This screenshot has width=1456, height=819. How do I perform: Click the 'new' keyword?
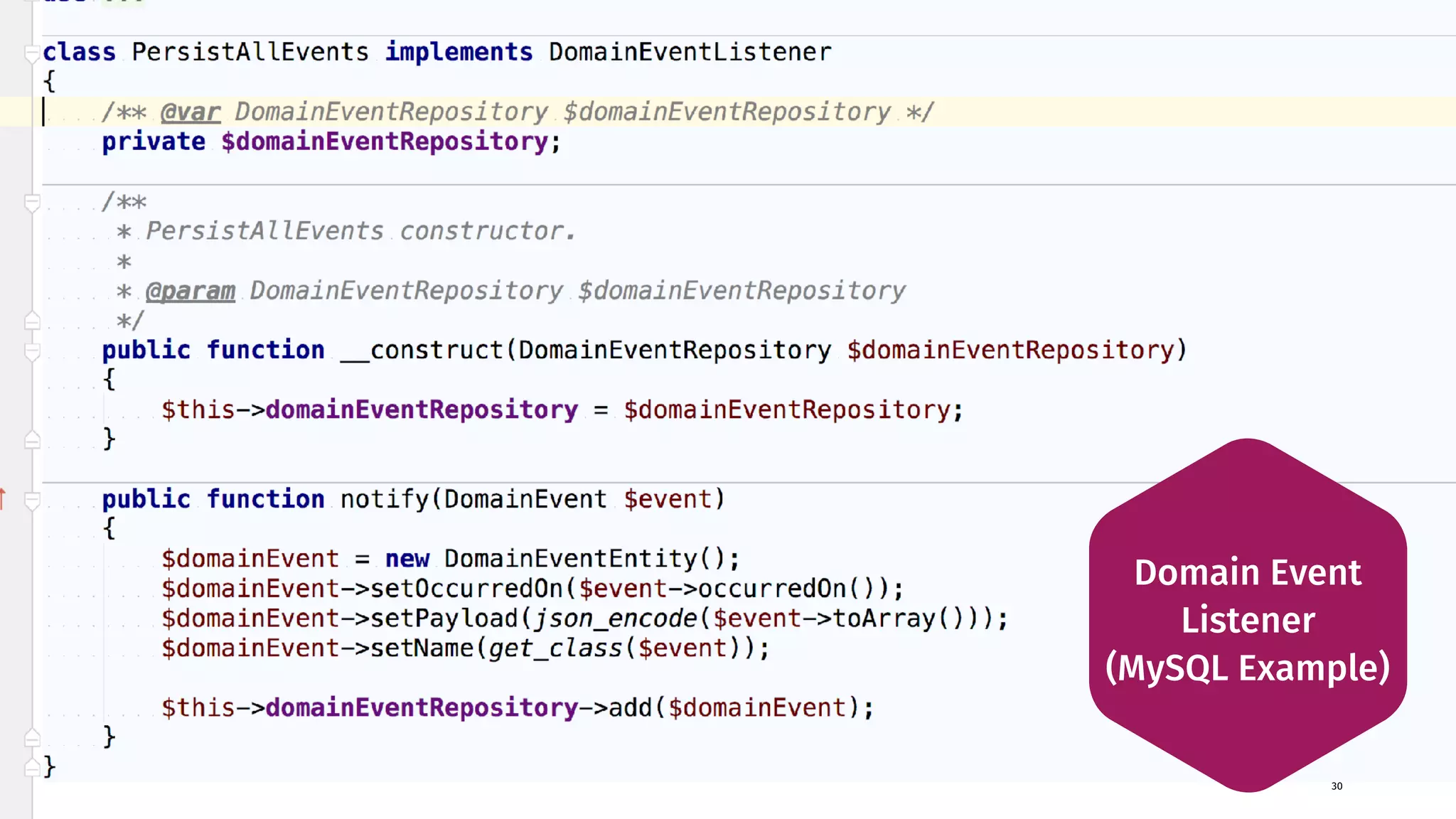[407, 559]
